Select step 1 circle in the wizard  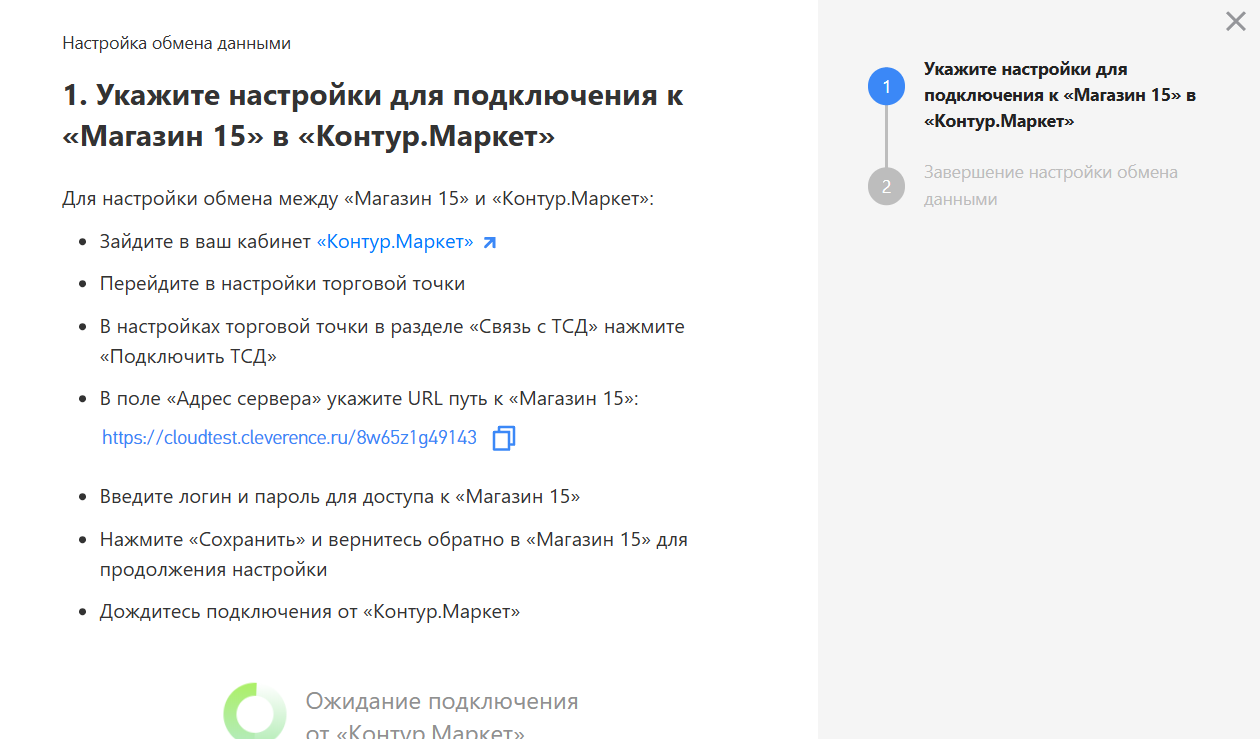(886, 87)
